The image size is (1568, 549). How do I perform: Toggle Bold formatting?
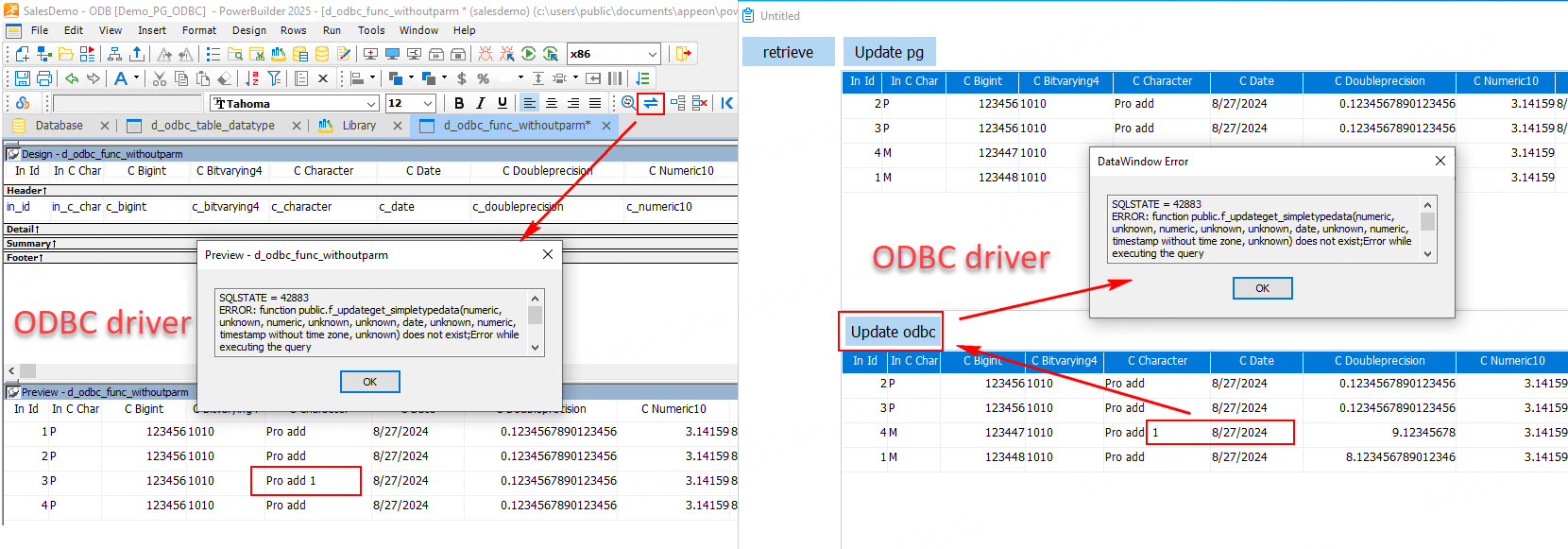[459, 103]
